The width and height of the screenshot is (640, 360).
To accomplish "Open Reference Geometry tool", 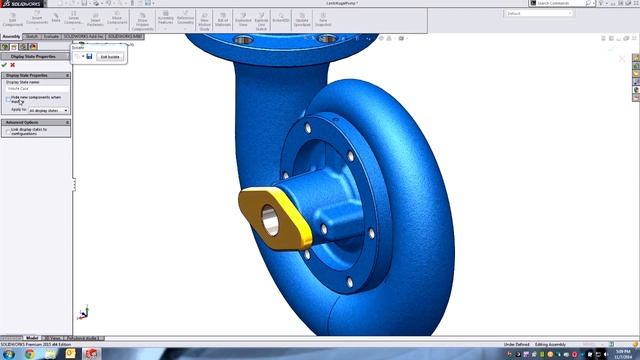I will (x=185, y=18).
